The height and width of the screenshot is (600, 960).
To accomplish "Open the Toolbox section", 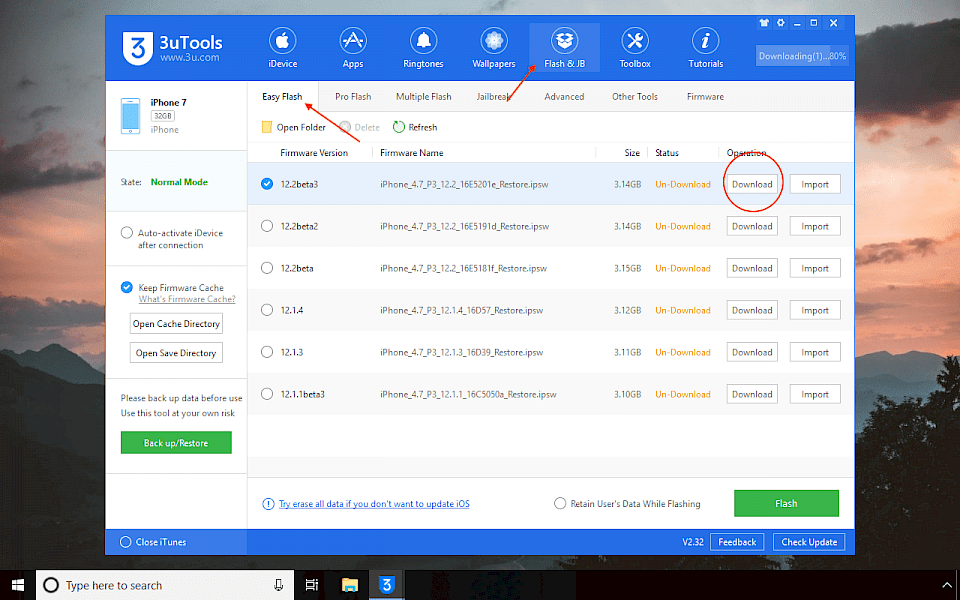I will coord(635,48).
